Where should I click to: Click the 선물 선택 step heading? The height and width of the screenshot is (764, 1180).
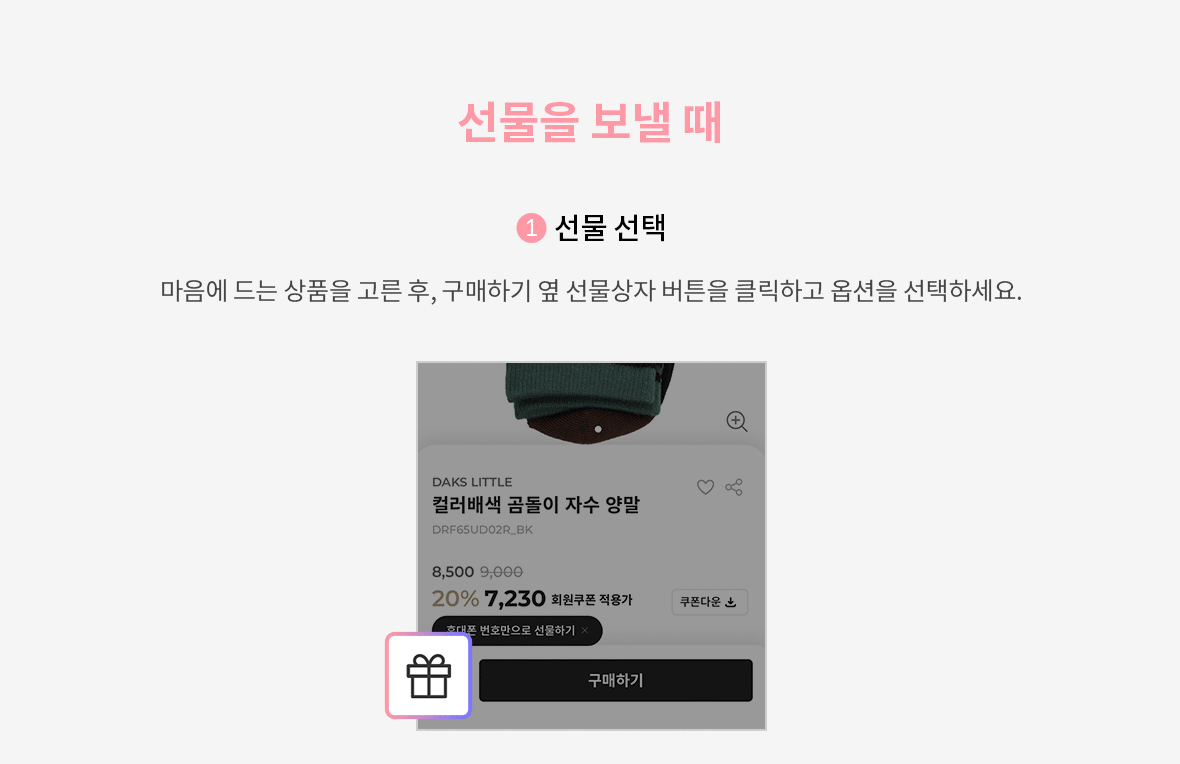[610, 227]
